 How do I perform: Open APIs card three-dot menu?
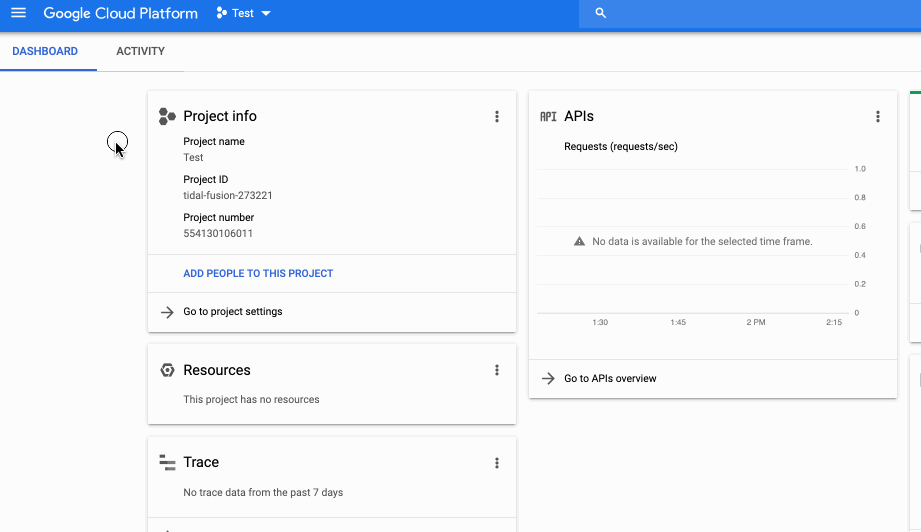878,116
